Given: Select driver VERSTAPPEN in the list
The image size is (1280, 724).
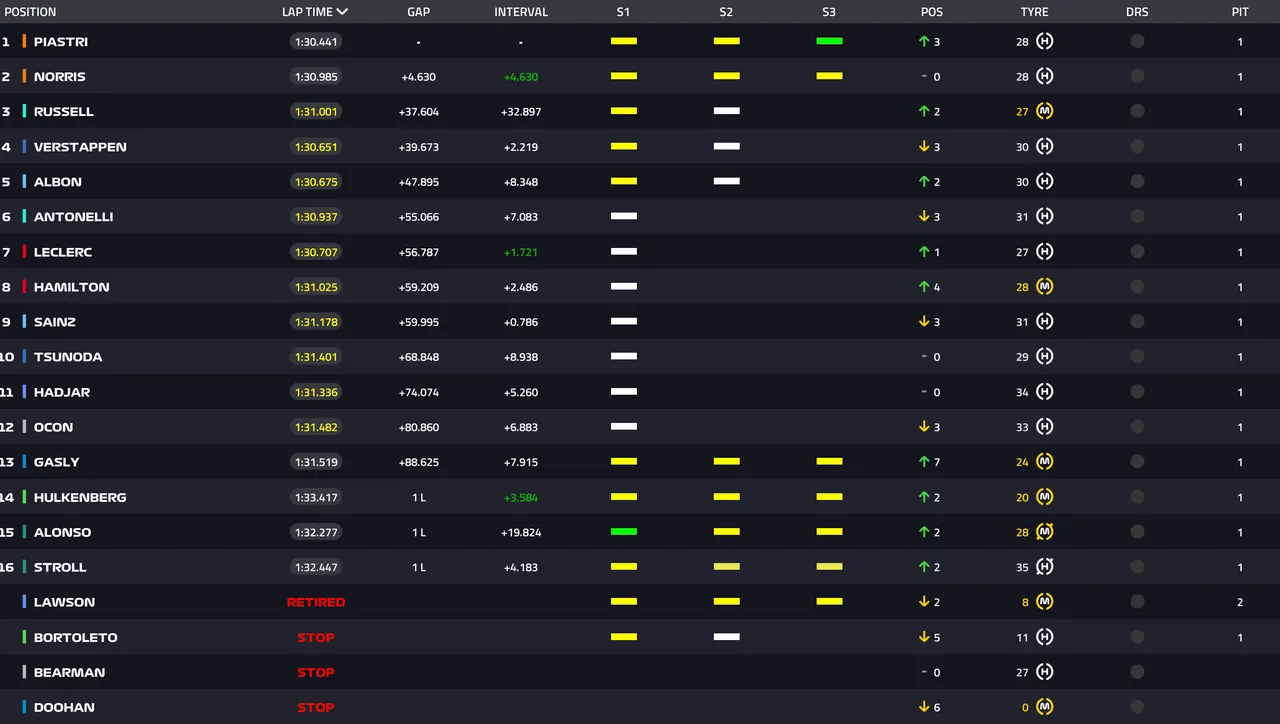Looking at the screenshot, I should [x=80, y=147].
